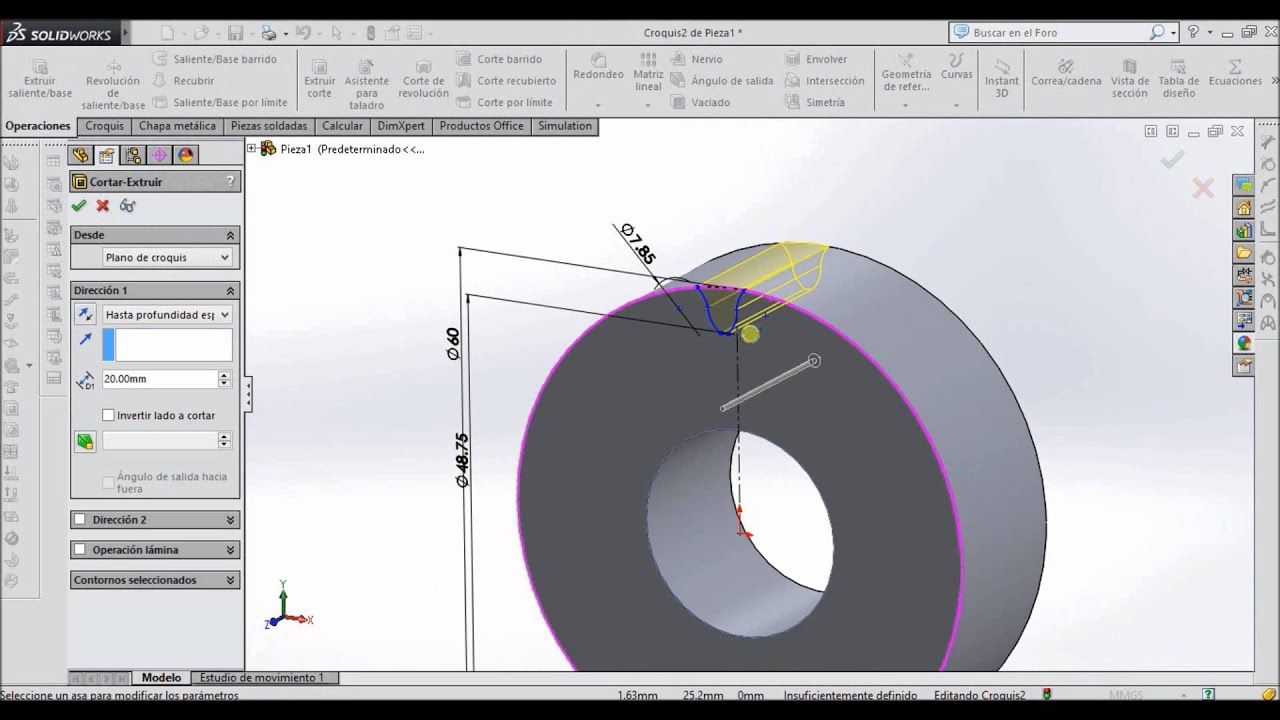Increase depth with the D1 spinner arrows
1280x720 pixels.
224,379
